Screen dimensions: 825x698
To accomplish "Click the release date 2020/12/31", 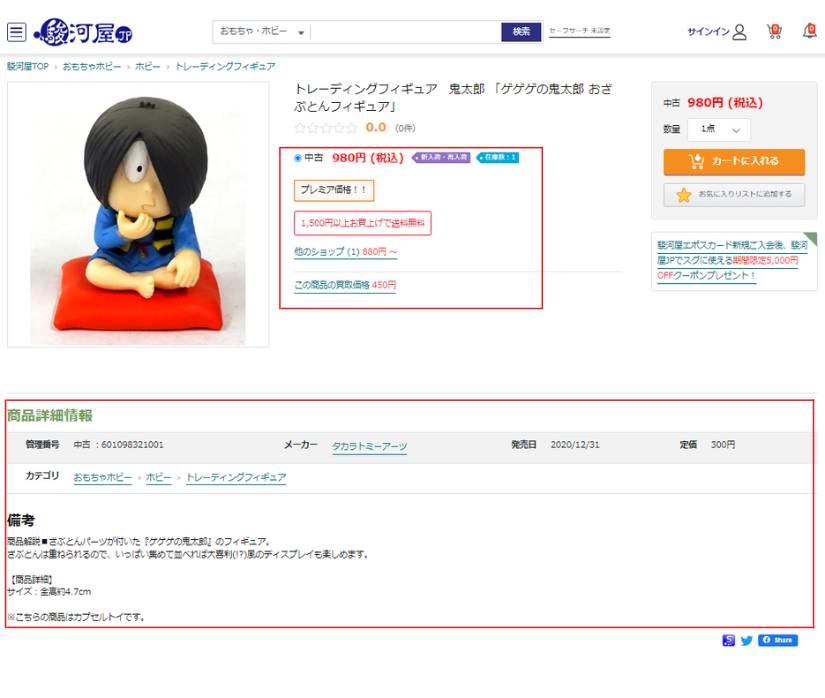I will (x=575, y=445).
